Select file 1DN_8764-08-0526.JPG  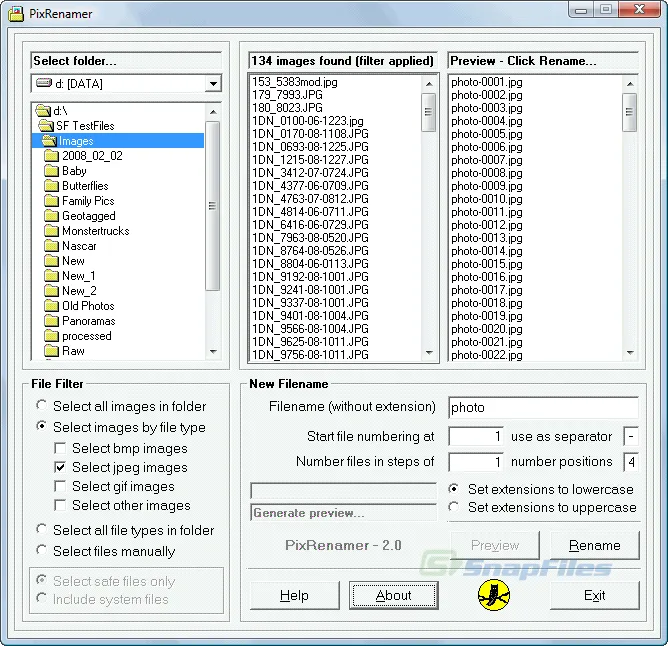[x=310, y=251]
